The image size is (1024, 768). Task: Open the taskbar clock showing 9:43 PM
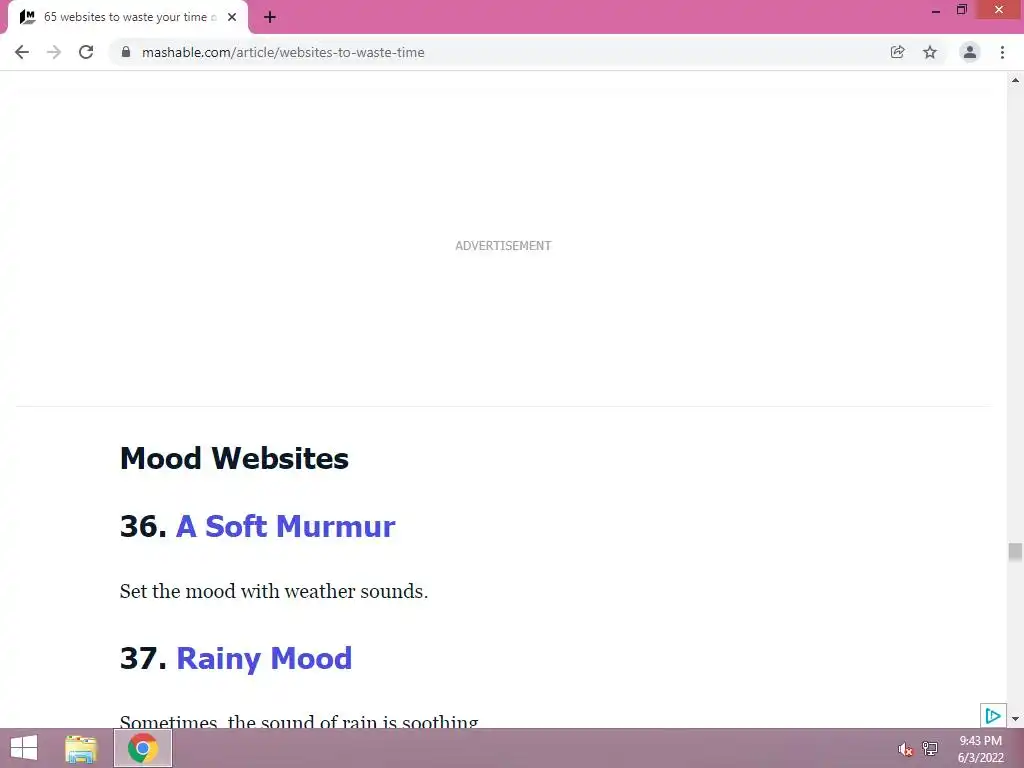980,749
